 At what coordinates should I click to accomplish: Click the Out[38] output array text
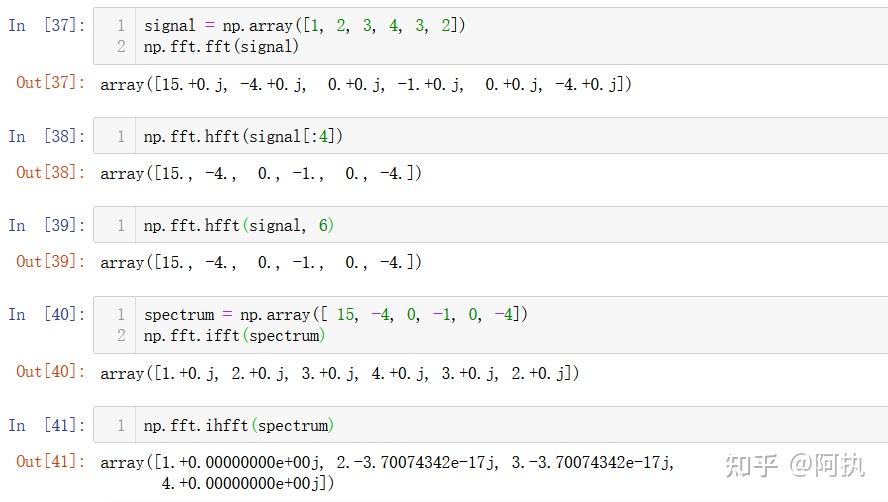(261, 173)
